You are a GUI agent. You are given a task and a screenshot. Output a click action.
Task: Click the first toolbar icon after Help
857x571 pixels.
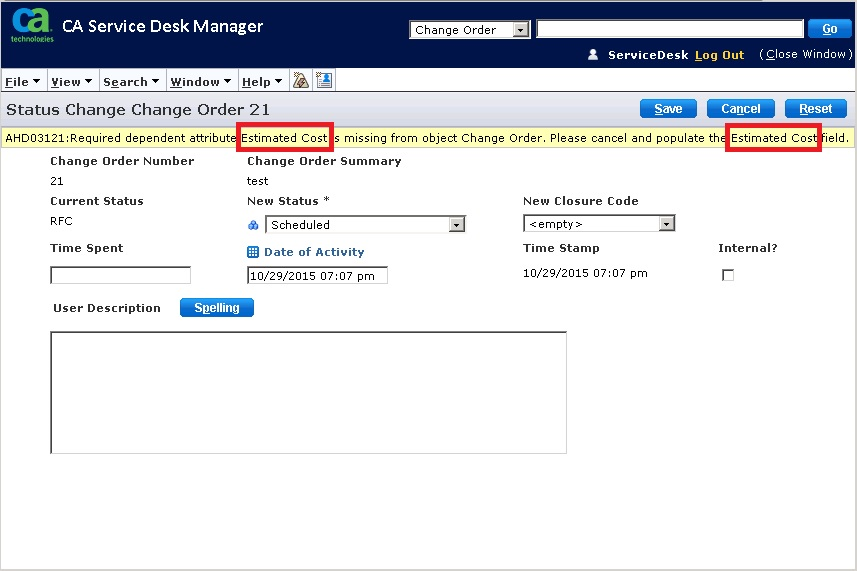[300, 81]
